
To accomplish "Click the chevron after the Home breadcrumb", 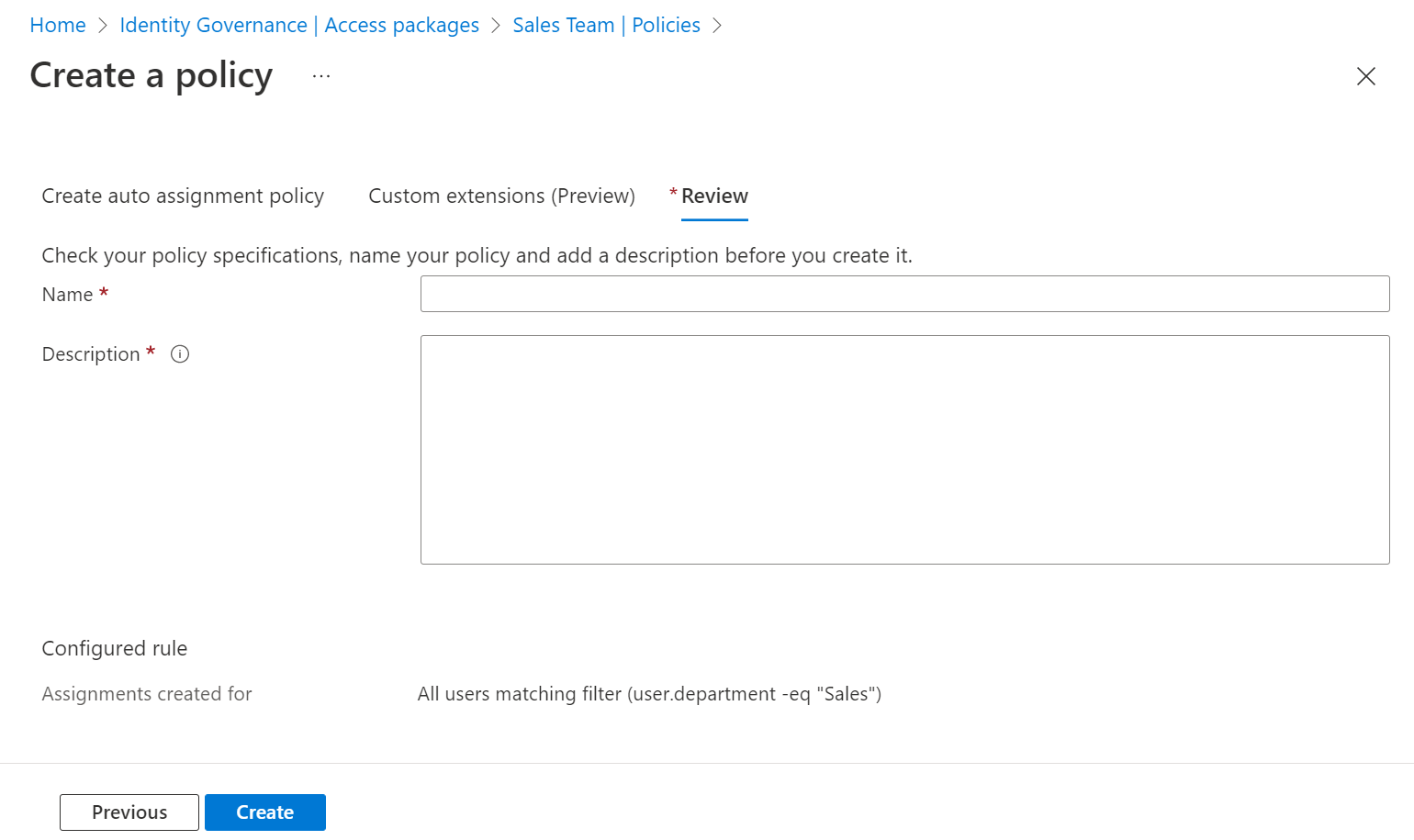I will pos(101,25).
